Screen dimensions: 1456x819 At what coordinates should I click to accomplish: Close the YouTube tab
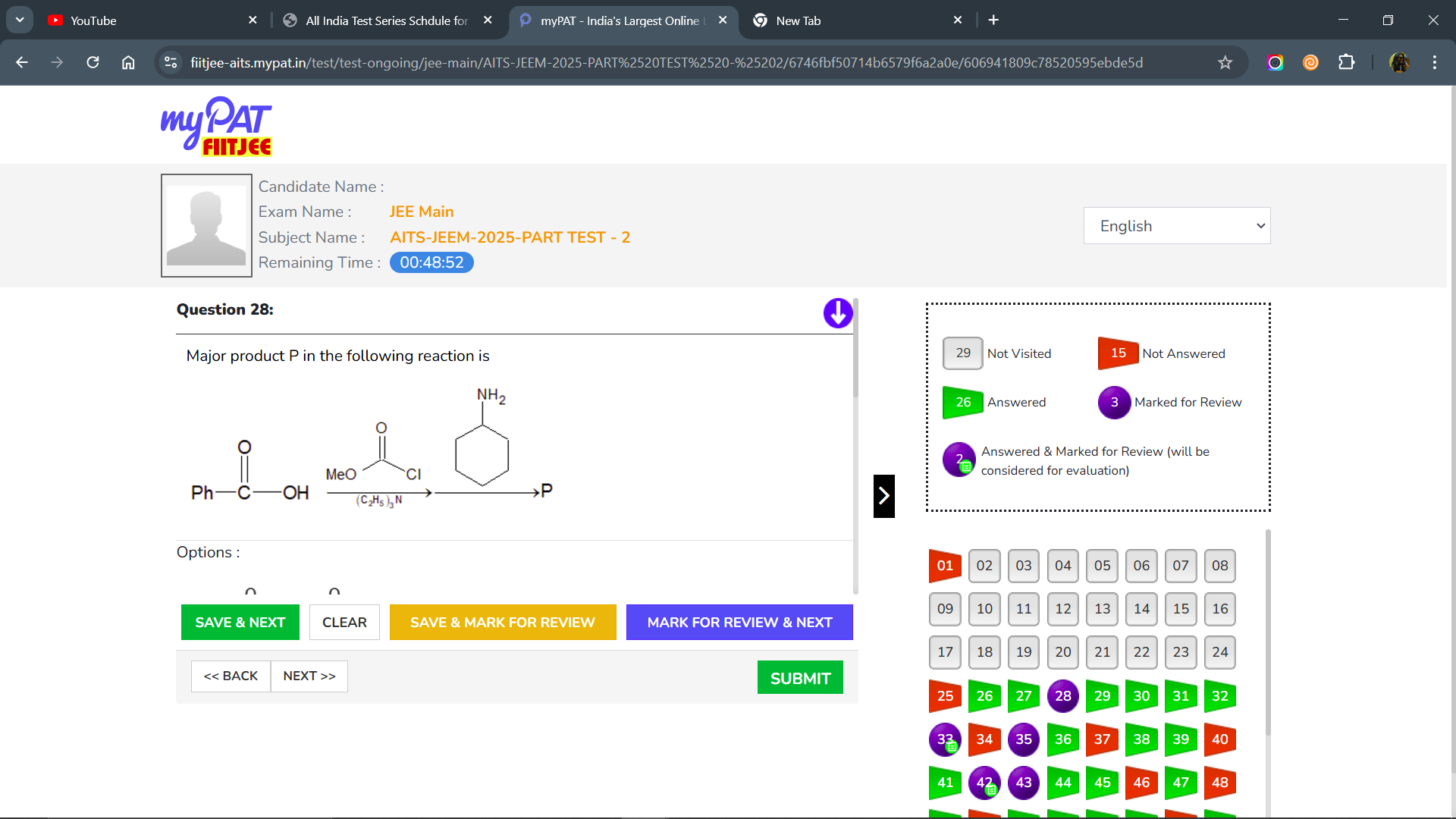[x=253, y=20]
